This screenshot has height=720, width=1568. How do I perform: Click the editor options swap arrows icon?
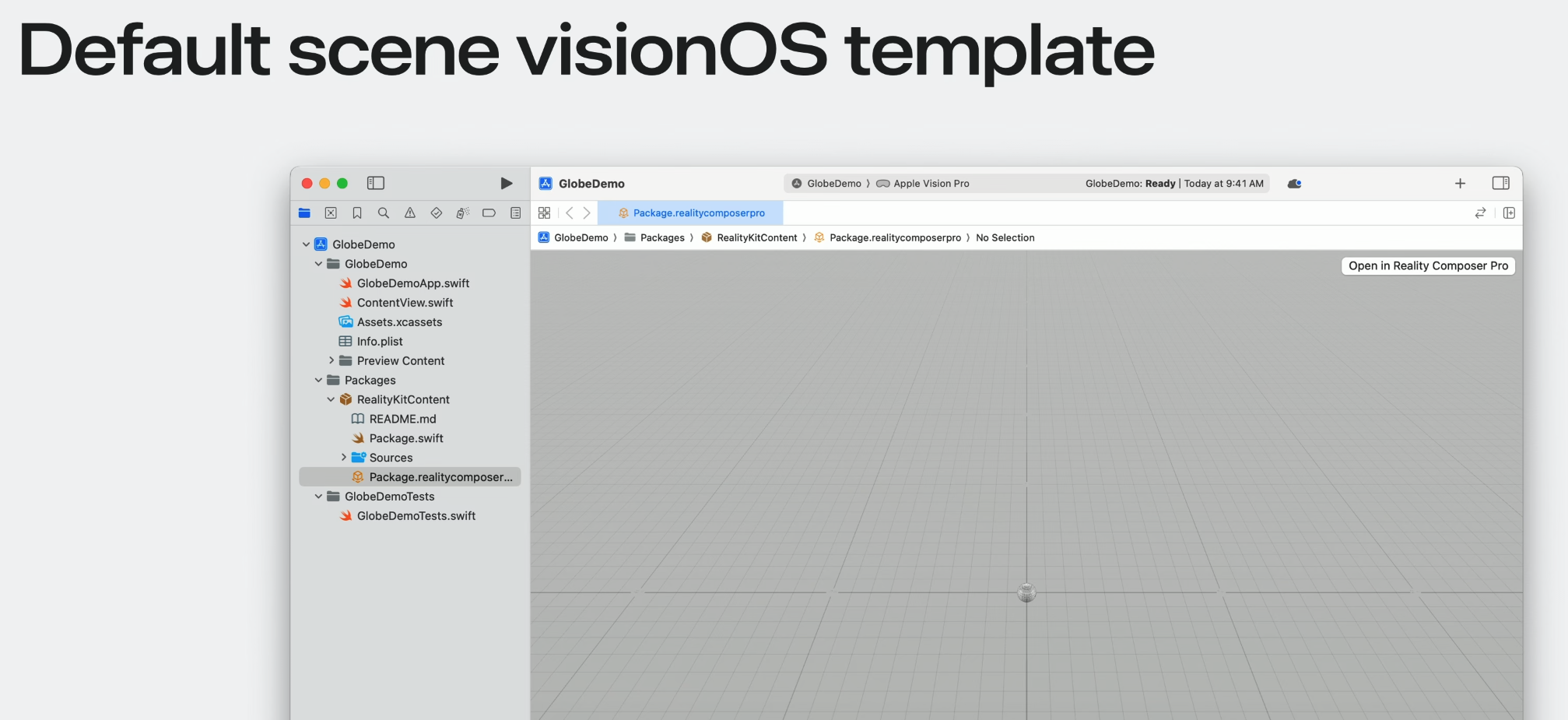[1480, 212]
